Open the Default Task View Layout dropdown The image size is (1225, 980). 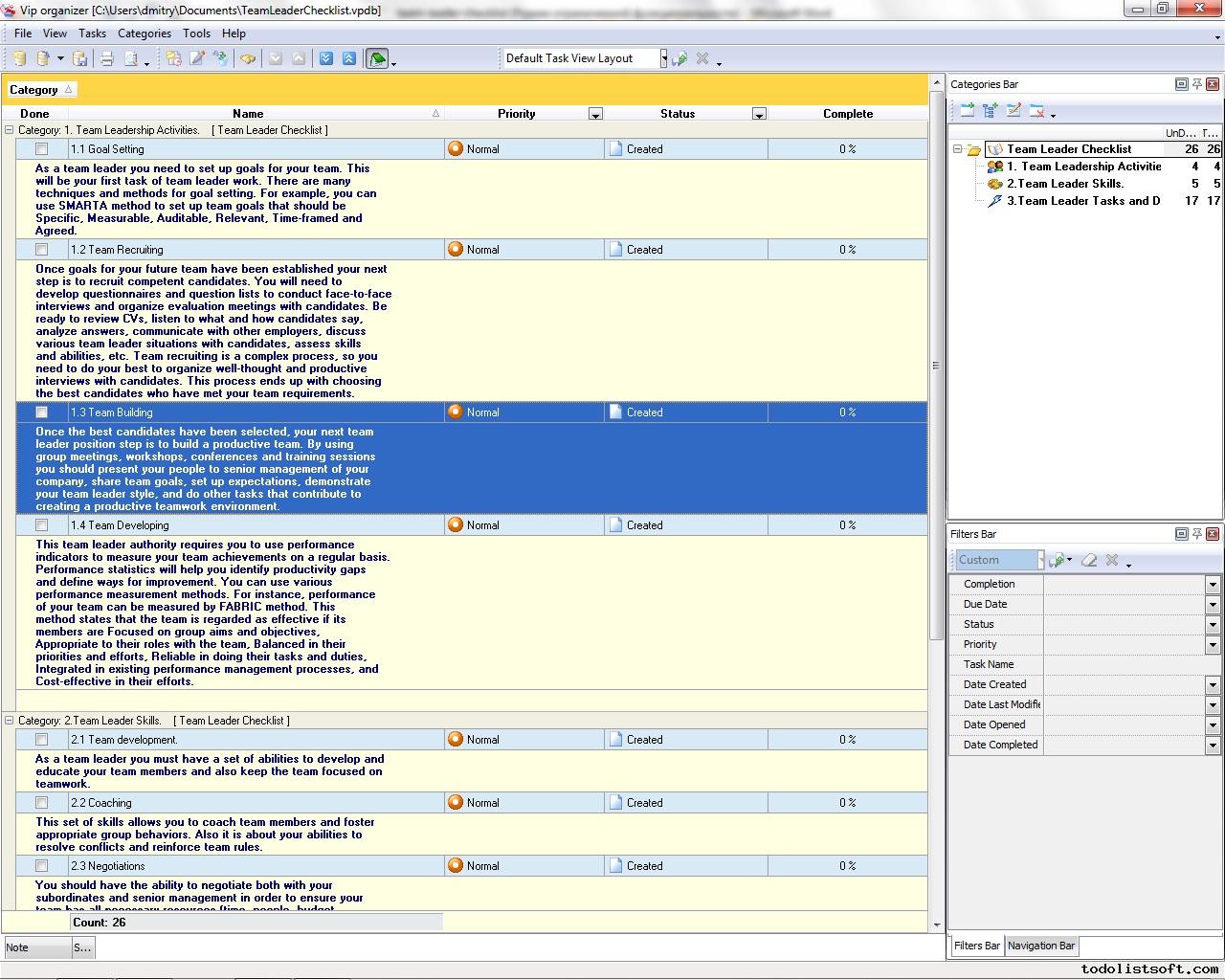(x=663, y=58)
